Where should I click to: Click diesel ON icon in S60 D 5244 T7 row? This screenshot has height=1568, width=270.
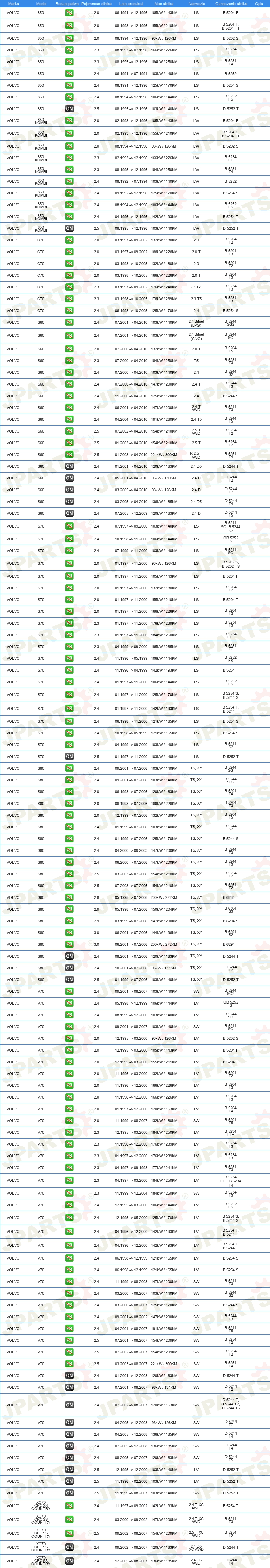(x=69, y=490)
